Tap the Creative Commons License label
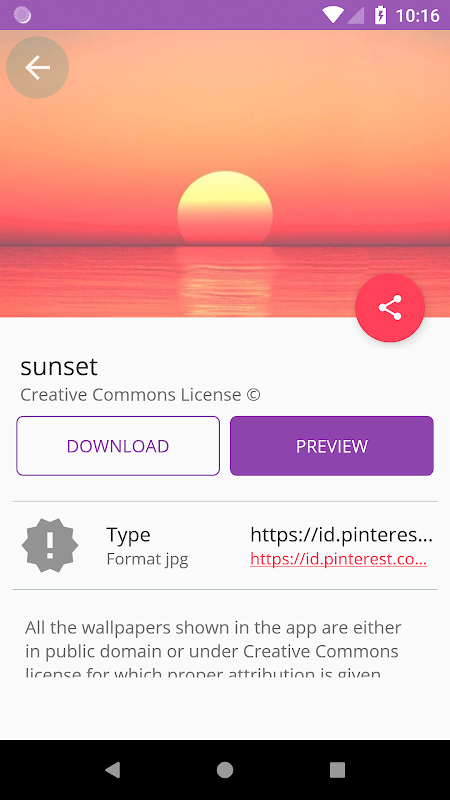The height and width of the screenshot is (800, 450). click(x=140, y=394)
